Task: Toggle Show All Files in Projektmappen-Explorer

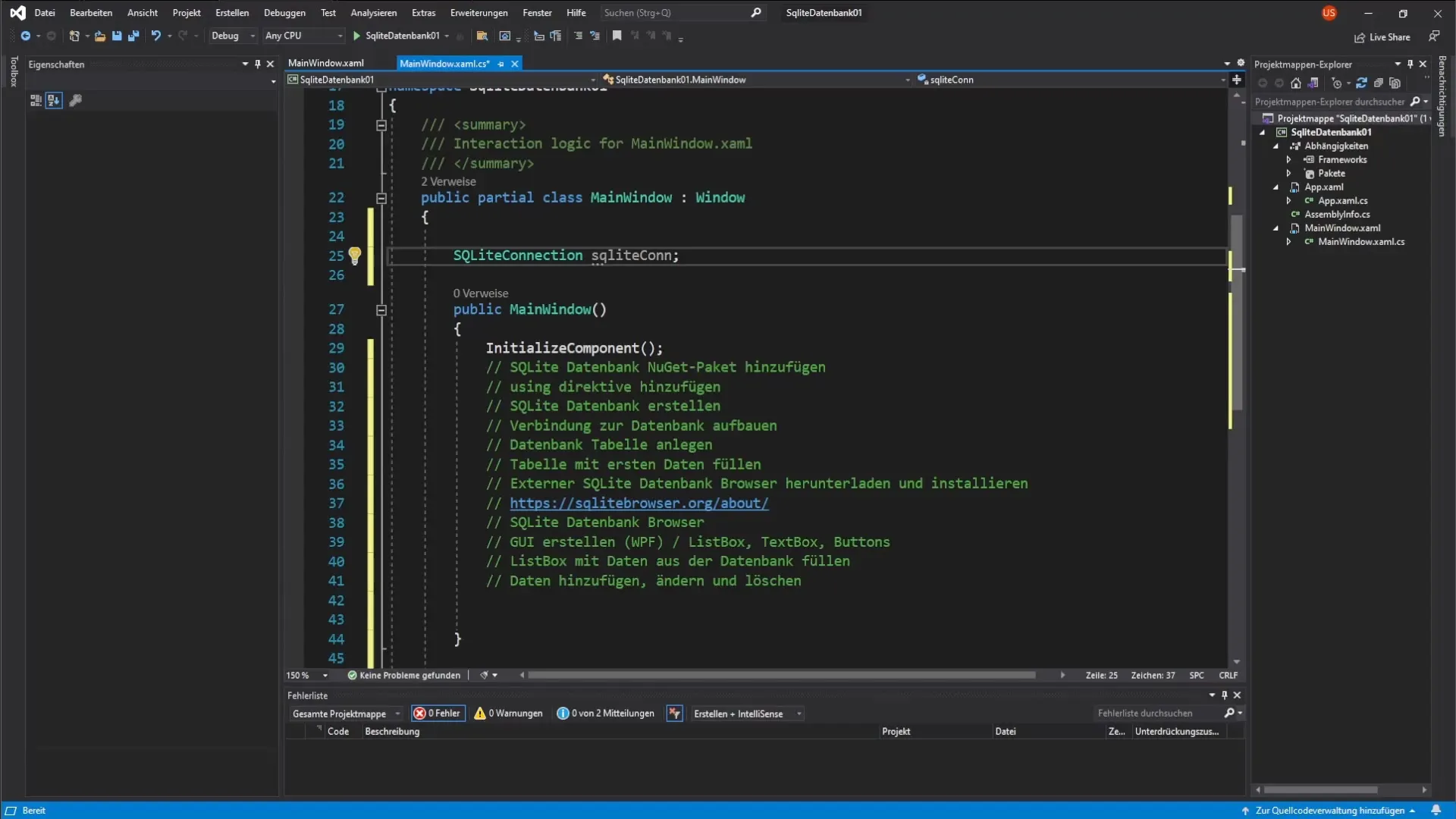Action: [1395, 83]
